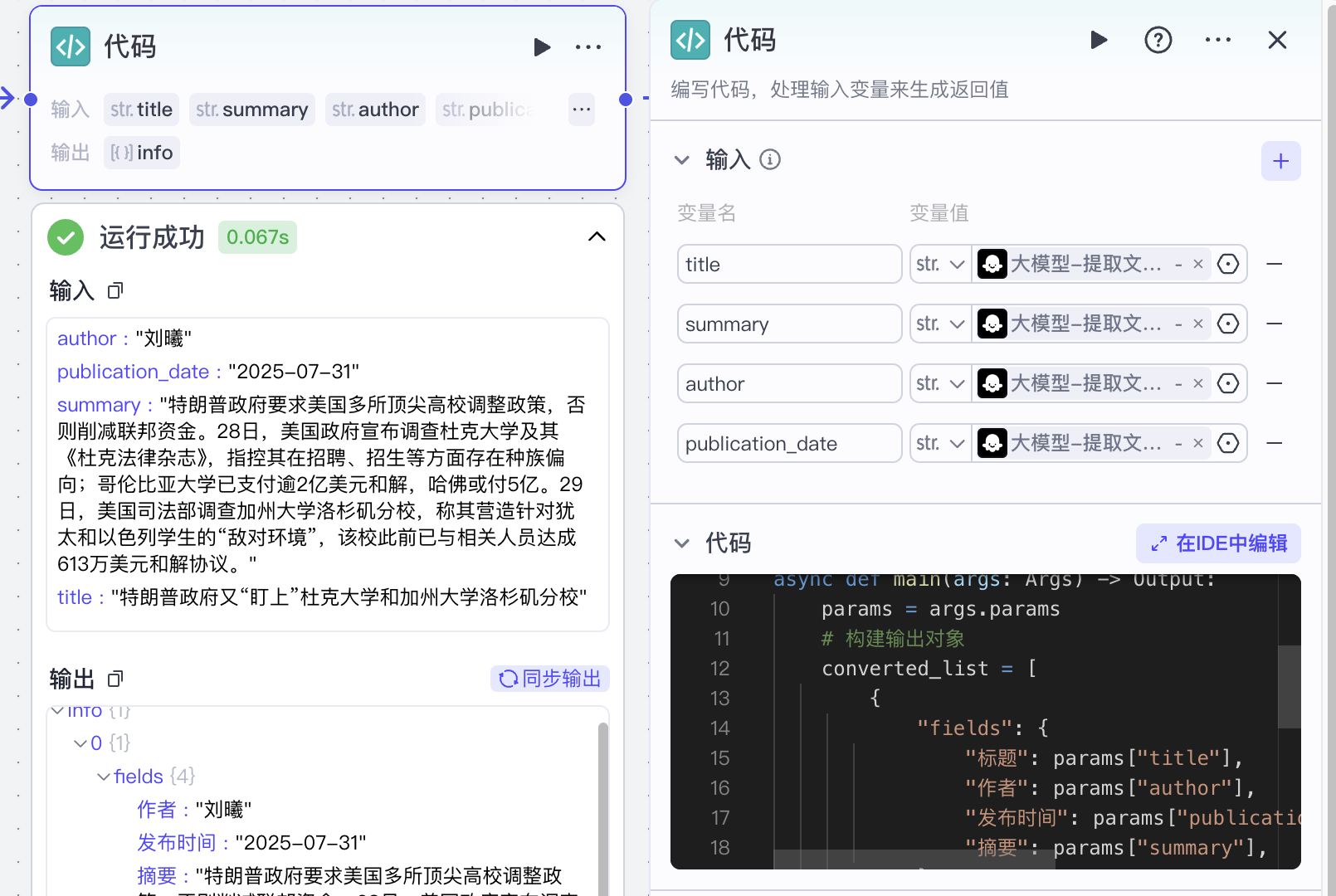Click the bot icon on the summary variable reference

click(992, 324)
